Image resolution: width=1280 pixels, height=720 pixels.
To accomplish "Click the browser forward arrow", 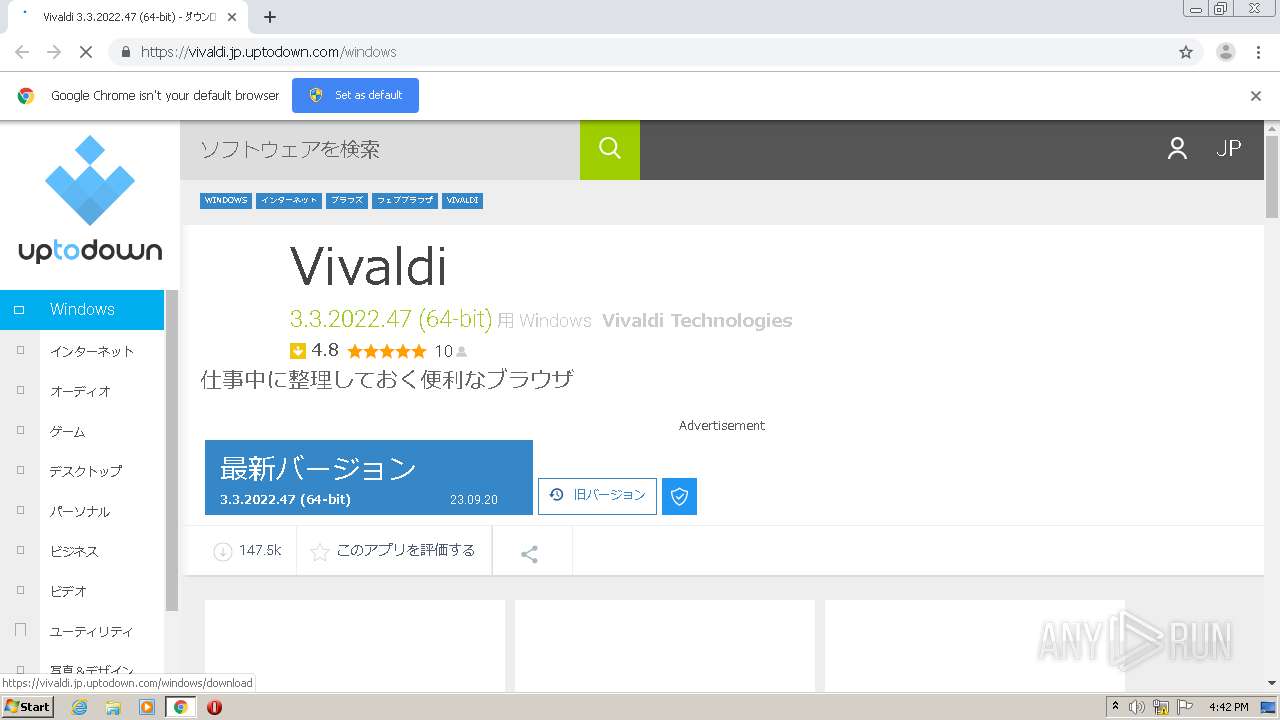I will [54, 52].
